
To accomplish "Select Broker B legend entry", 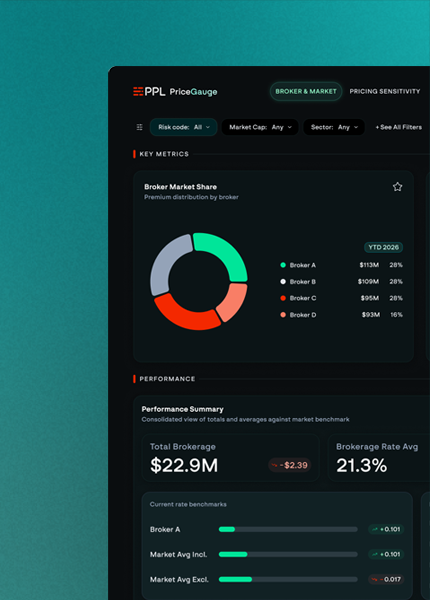I will (x=298, y=282).
